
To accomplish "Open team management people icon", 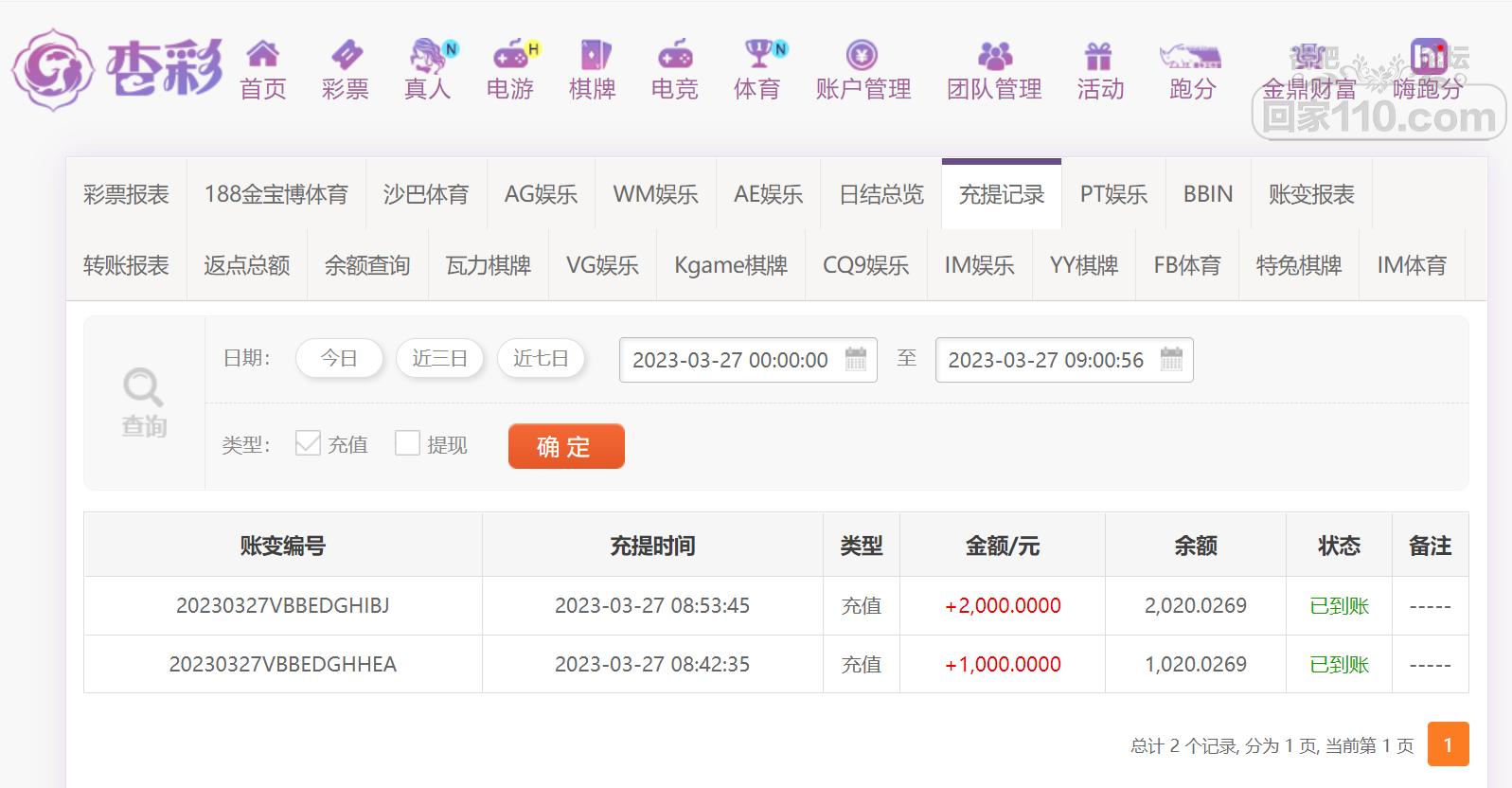I will click(x=994, y=55).
